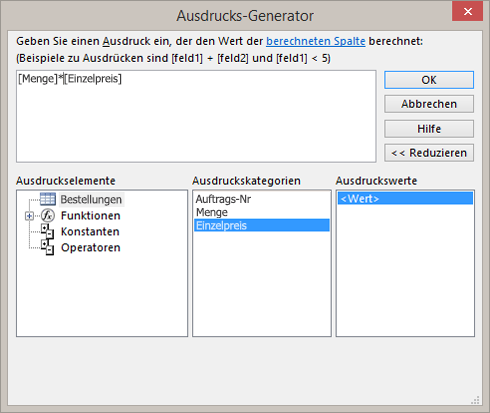Viewport: 490px width, 413px height.
Task: Click the Bestellungen table icon
Action: point(48,199)
